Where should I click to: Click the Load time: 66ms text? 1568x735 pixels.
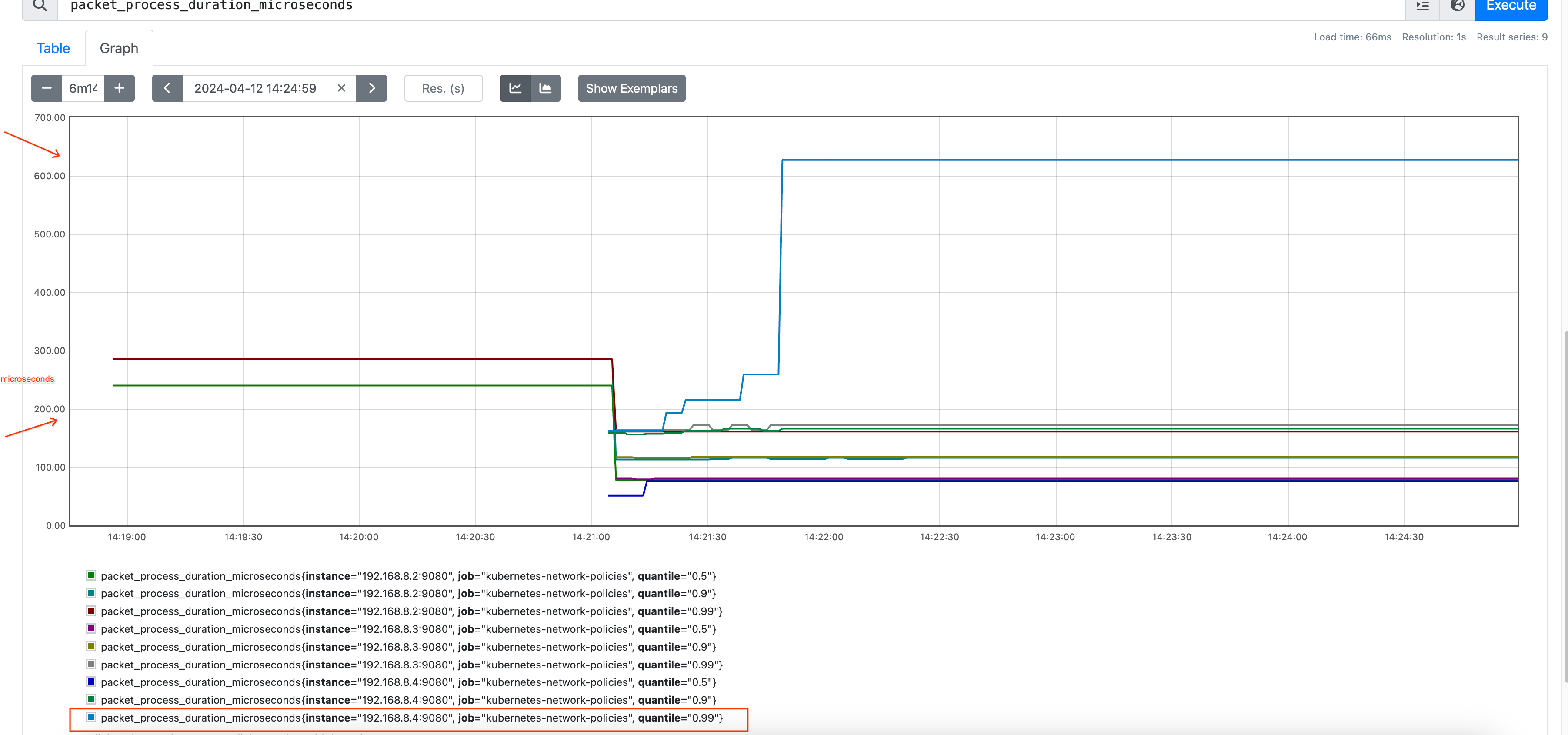tap(1352, 37)
